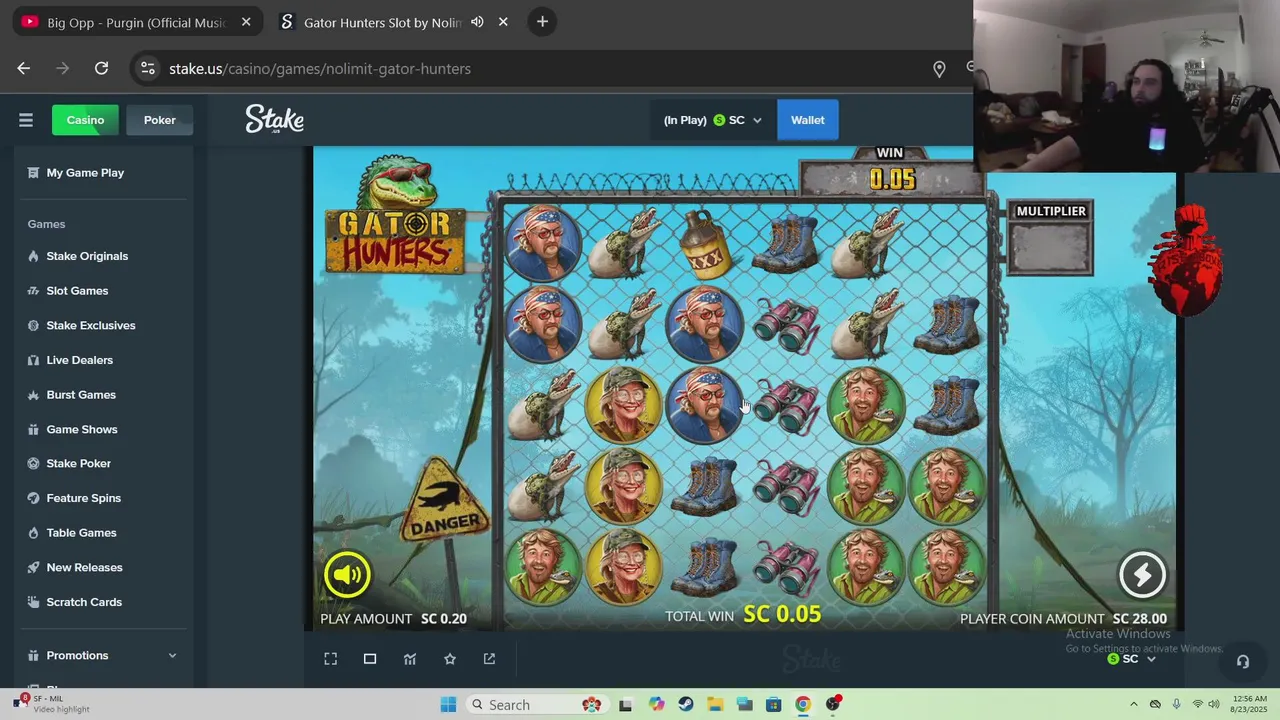Open the Windows Start menu

pyautogui.click(x=448, y=705)
